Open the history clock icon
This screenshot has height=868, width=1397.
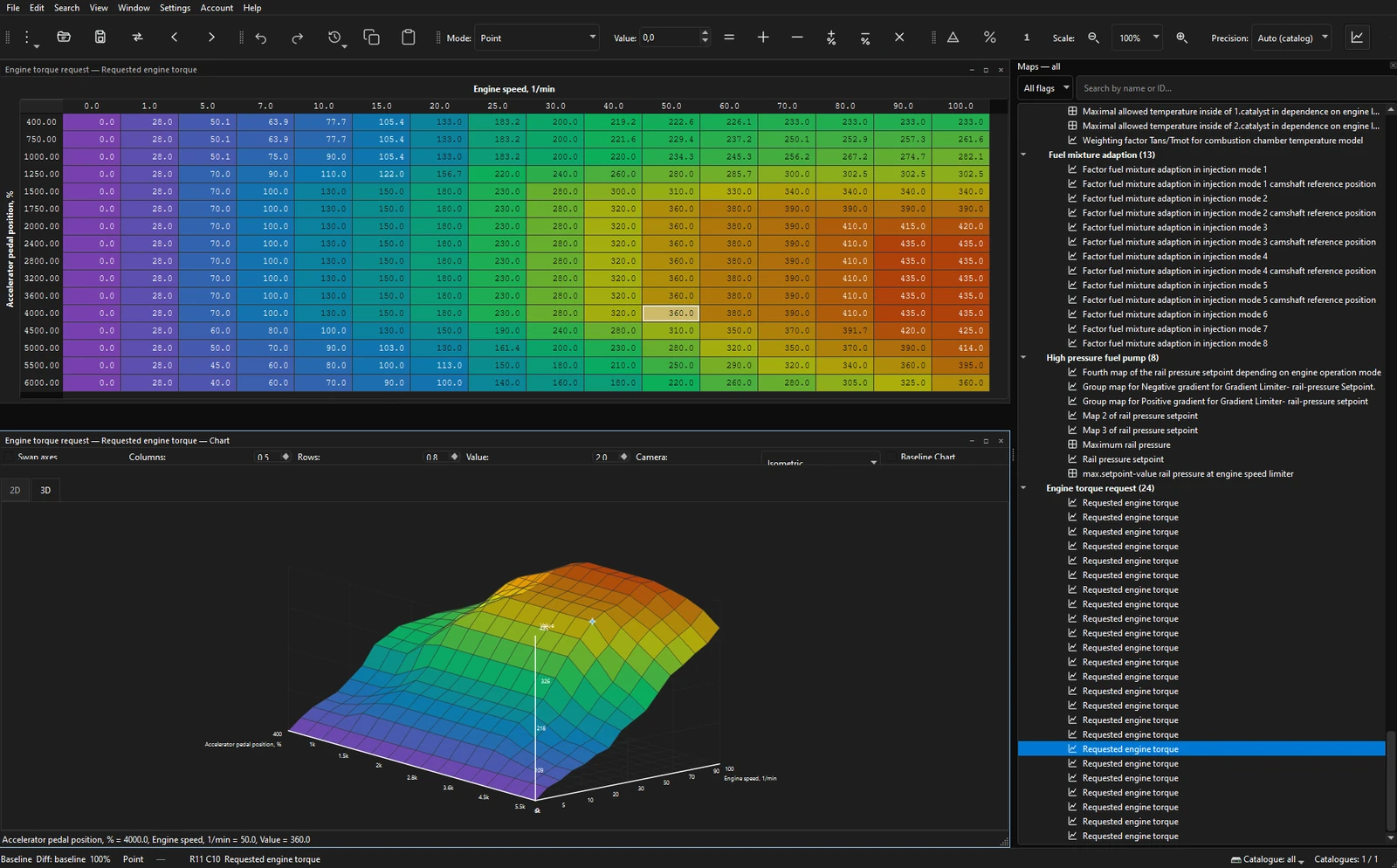[335, 38]
